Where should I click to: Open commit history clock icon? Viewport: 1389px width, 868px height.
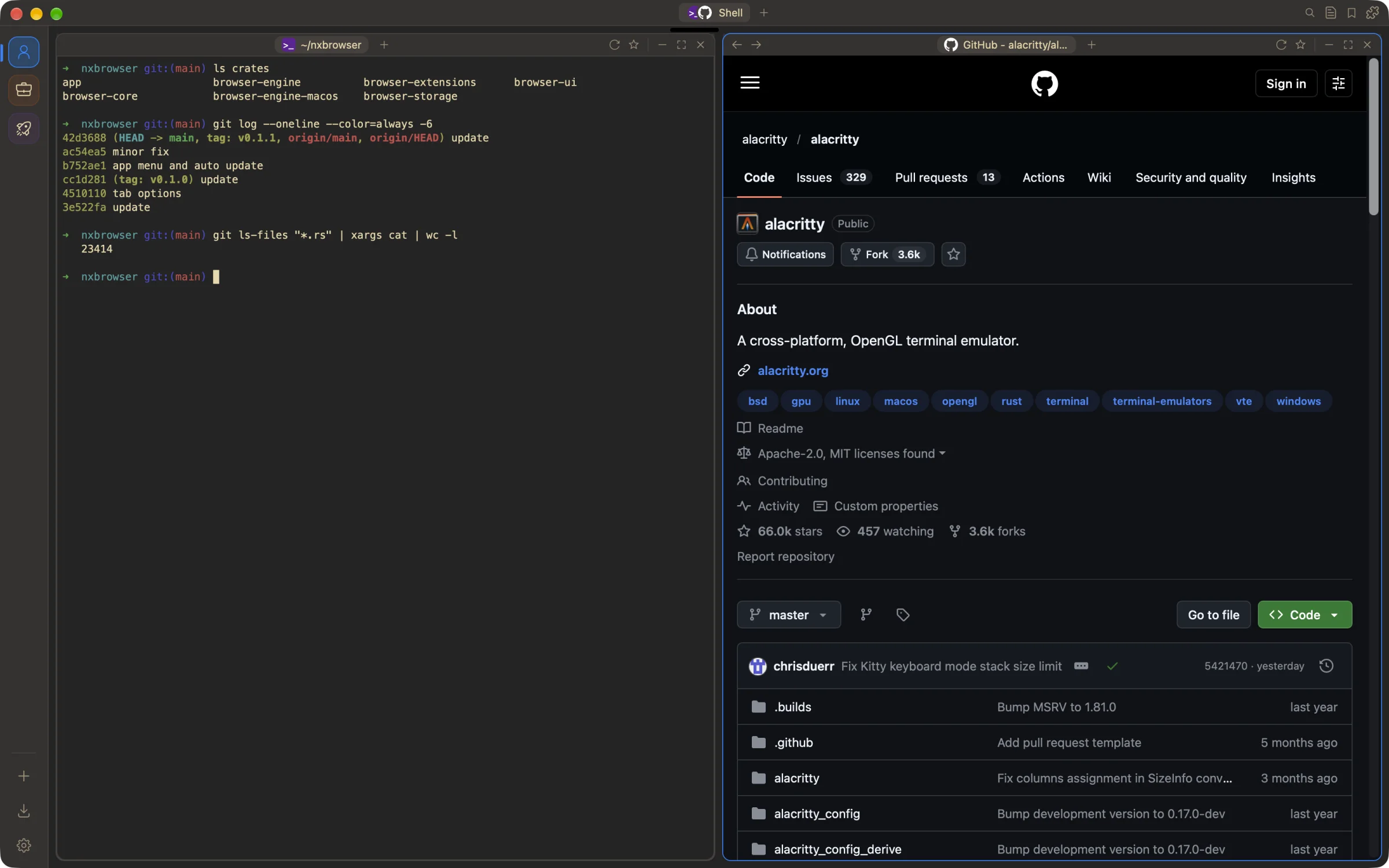pyautogui.click(x=1326, y=666)
